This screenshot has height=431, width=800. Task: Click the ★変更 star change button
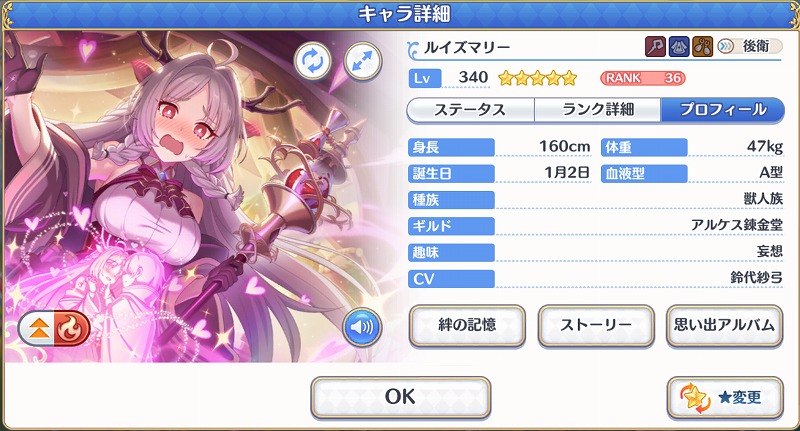(724, 397)
